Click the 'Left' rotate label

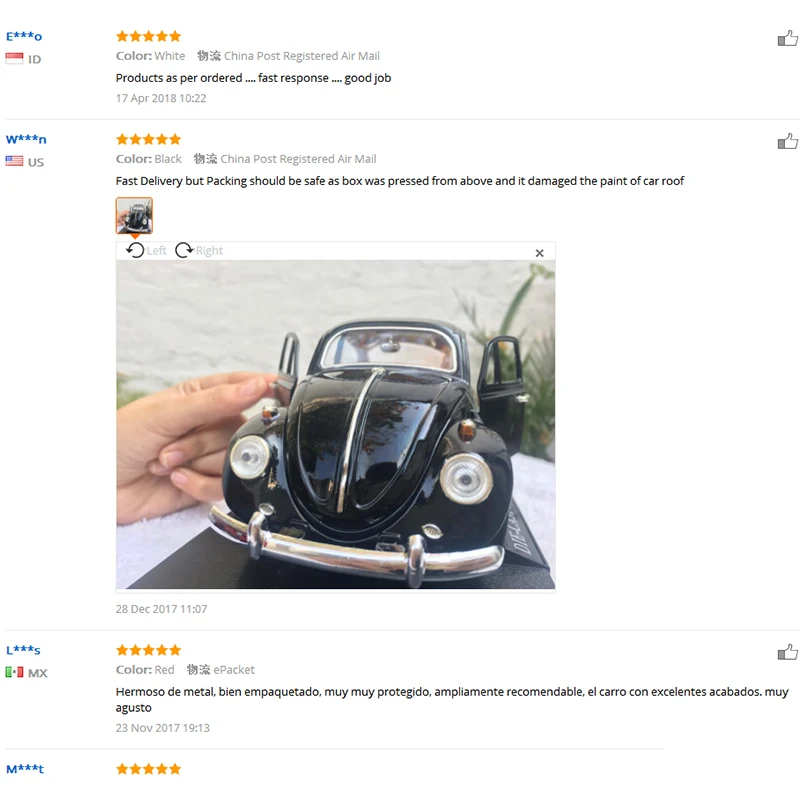click(x=156, y=251)
